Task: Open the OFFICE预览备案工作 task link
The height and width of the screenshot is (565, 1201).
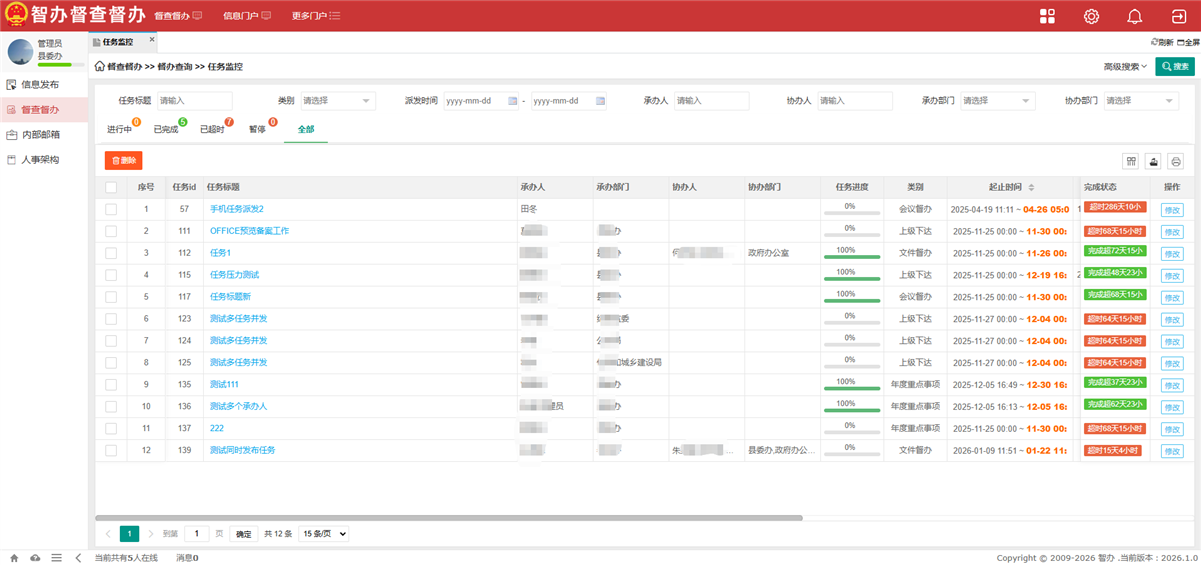Action: (x=249, y=231)
